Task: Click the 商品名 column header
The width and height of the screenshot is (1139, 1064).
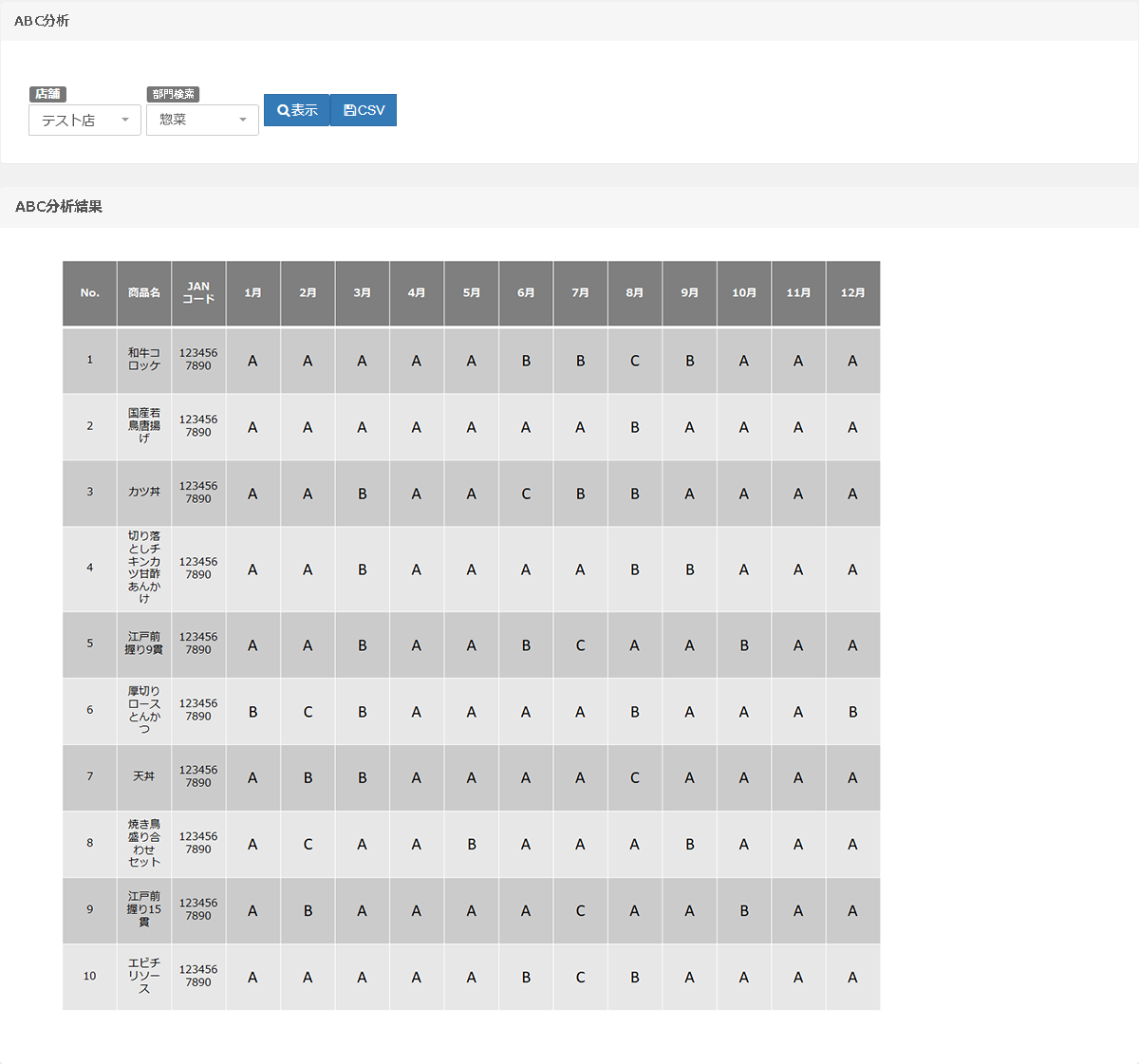Action: click(144, 293)
